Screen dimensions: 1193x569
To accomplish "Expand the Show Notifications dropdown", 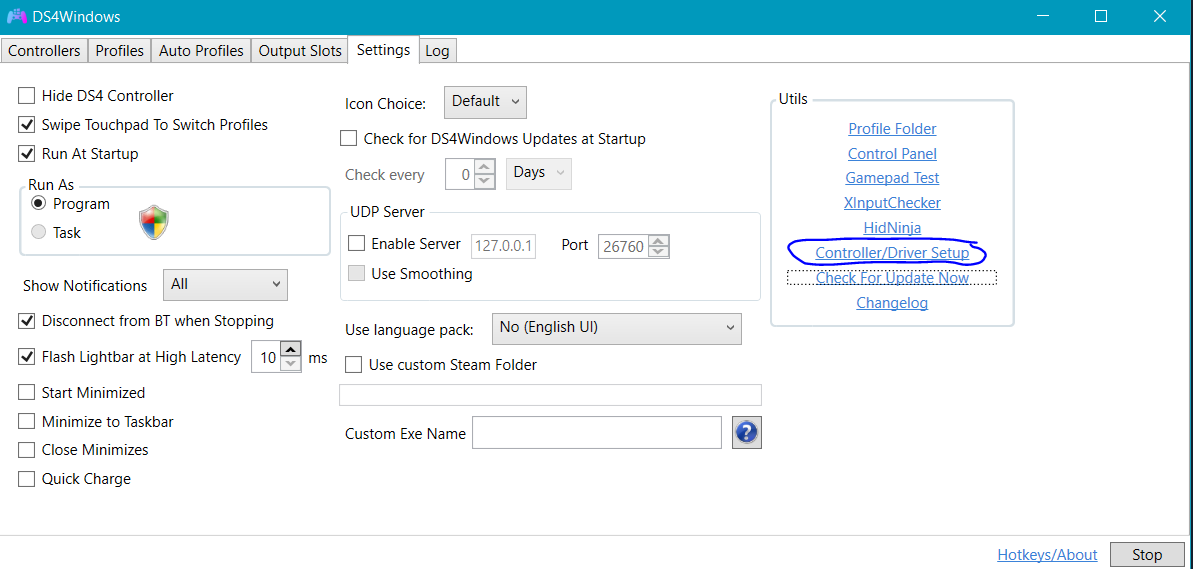I will point(225,285).
